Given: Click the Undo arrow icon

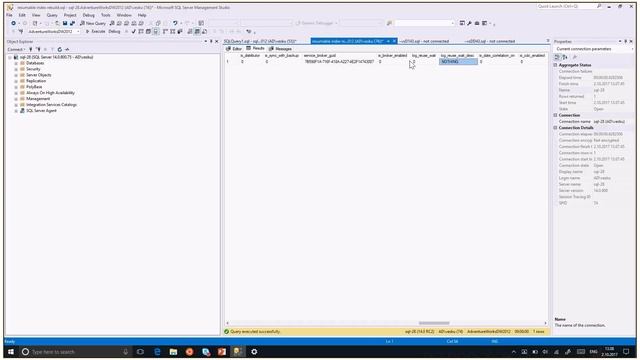Looking at the screenshot, I should (x=175, y=23).
